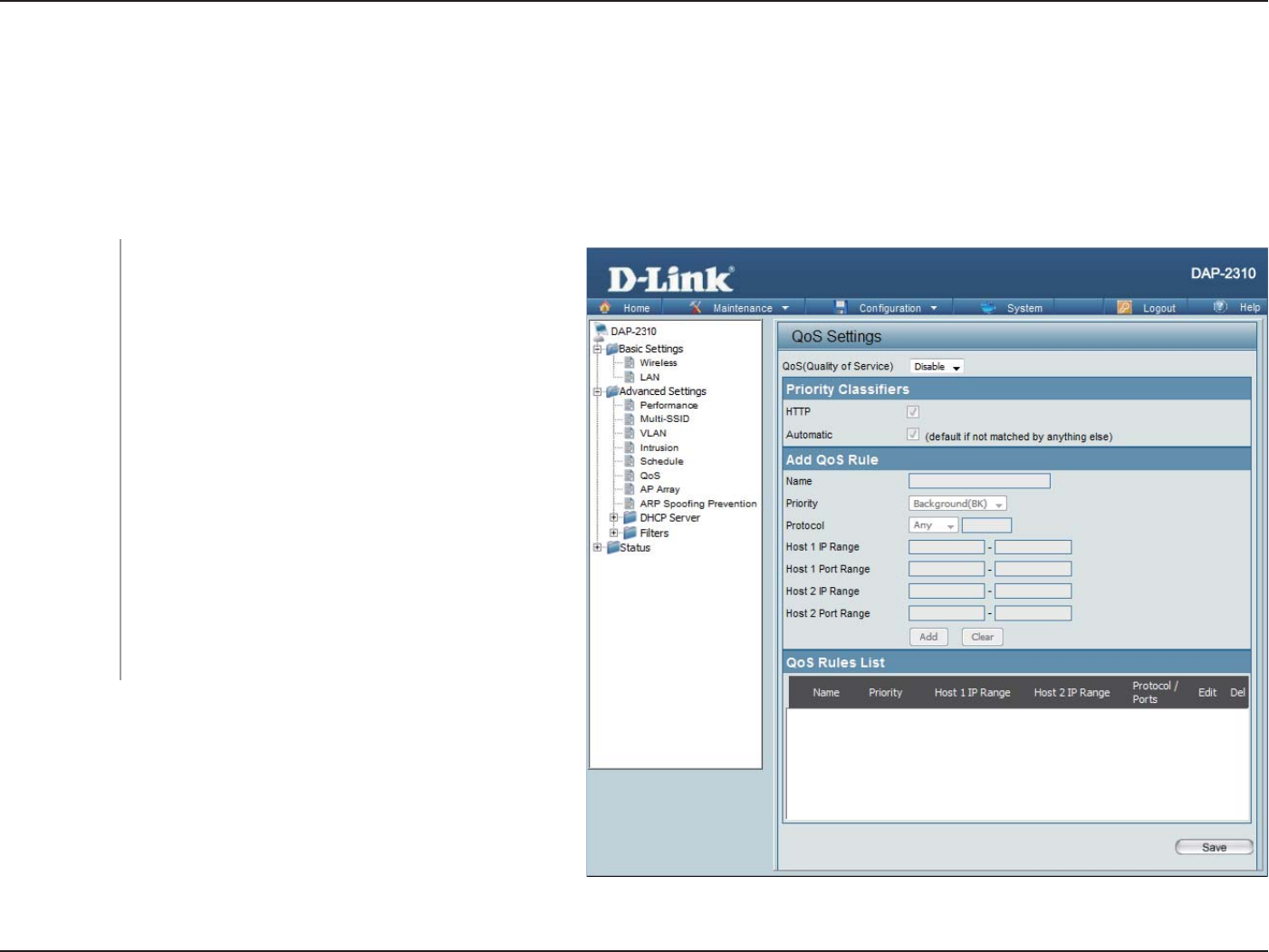Click the Protocol number input field
This screenshot has height=952, width=1269.
(986, 525)
